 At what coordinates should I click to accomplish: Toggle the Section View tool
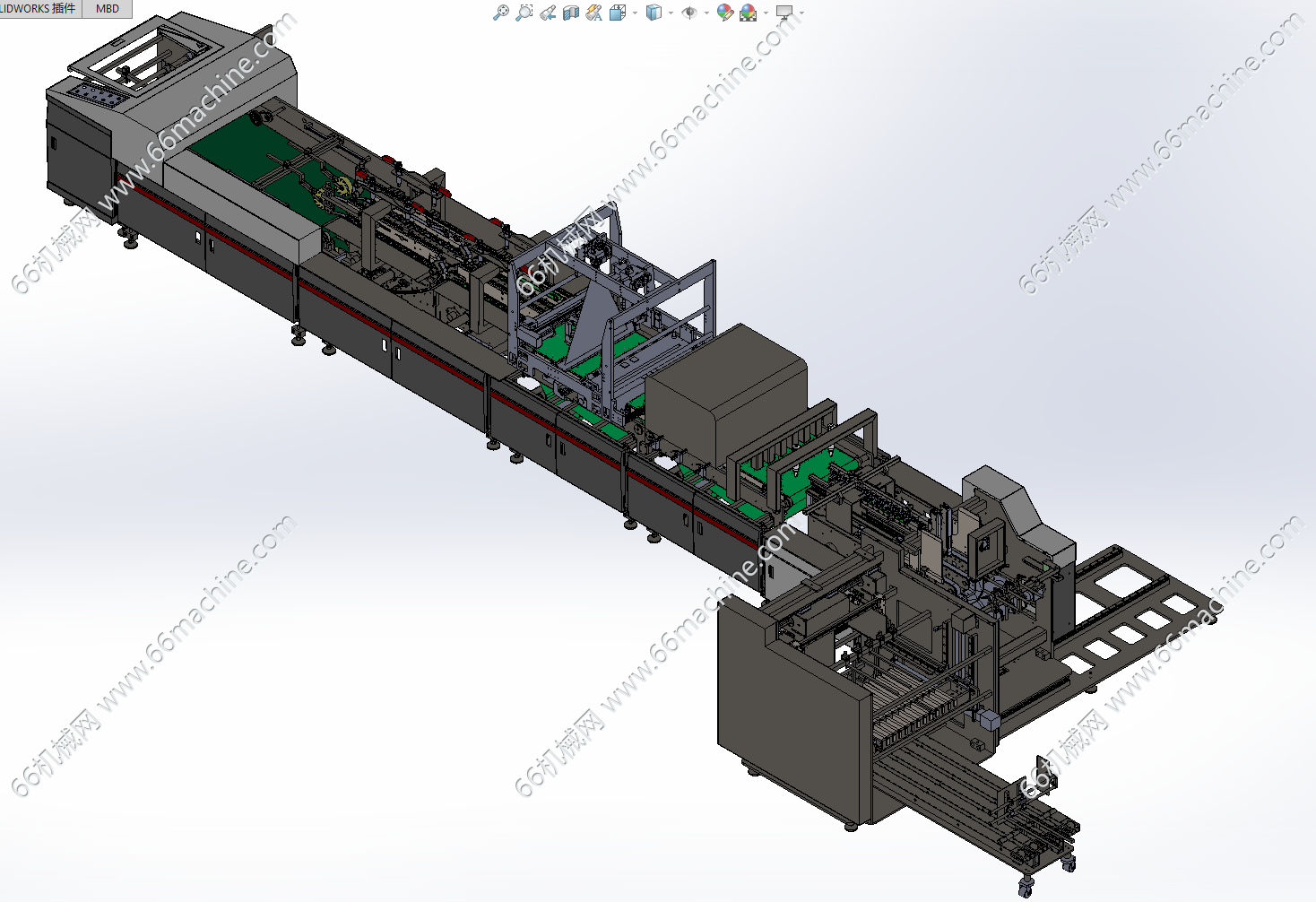(x=571, y=13)
